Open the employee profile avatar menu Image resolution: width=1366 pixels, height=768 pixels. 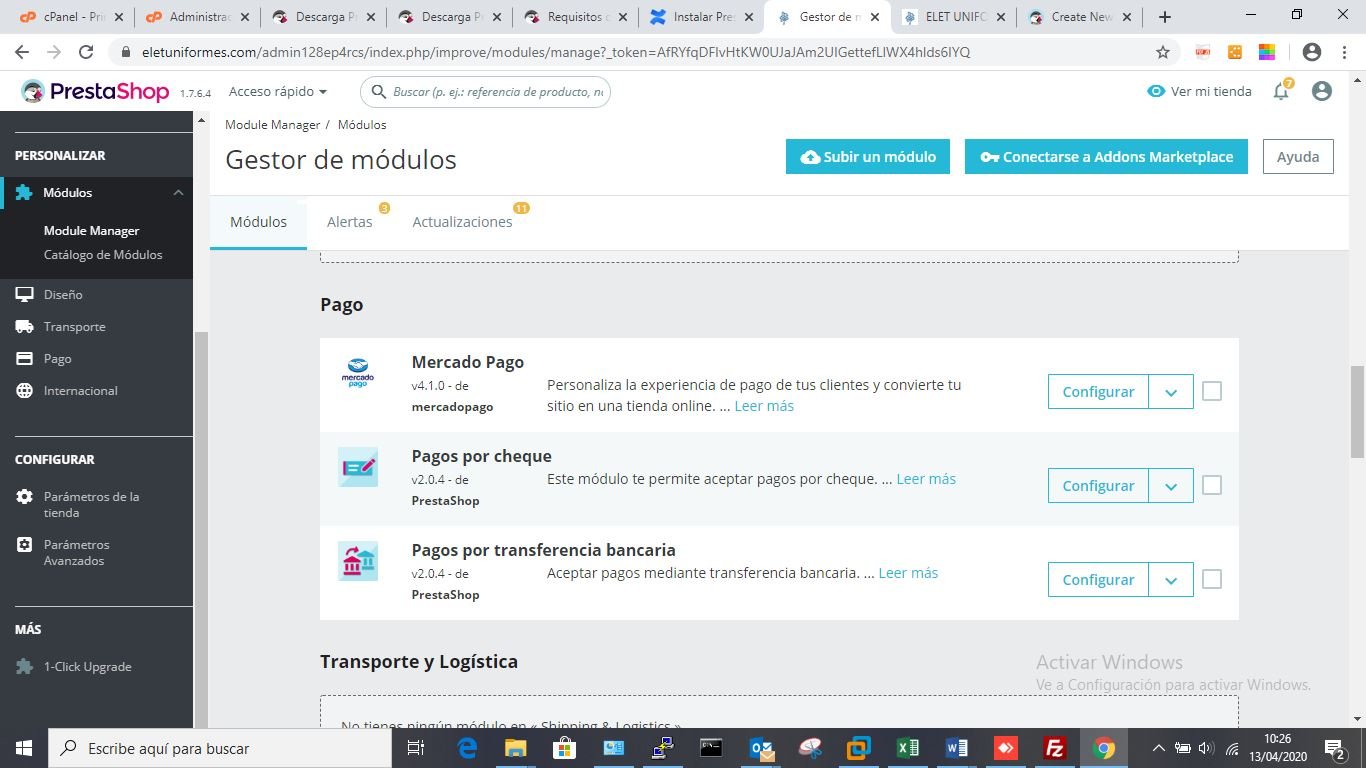click(1321, 91)
